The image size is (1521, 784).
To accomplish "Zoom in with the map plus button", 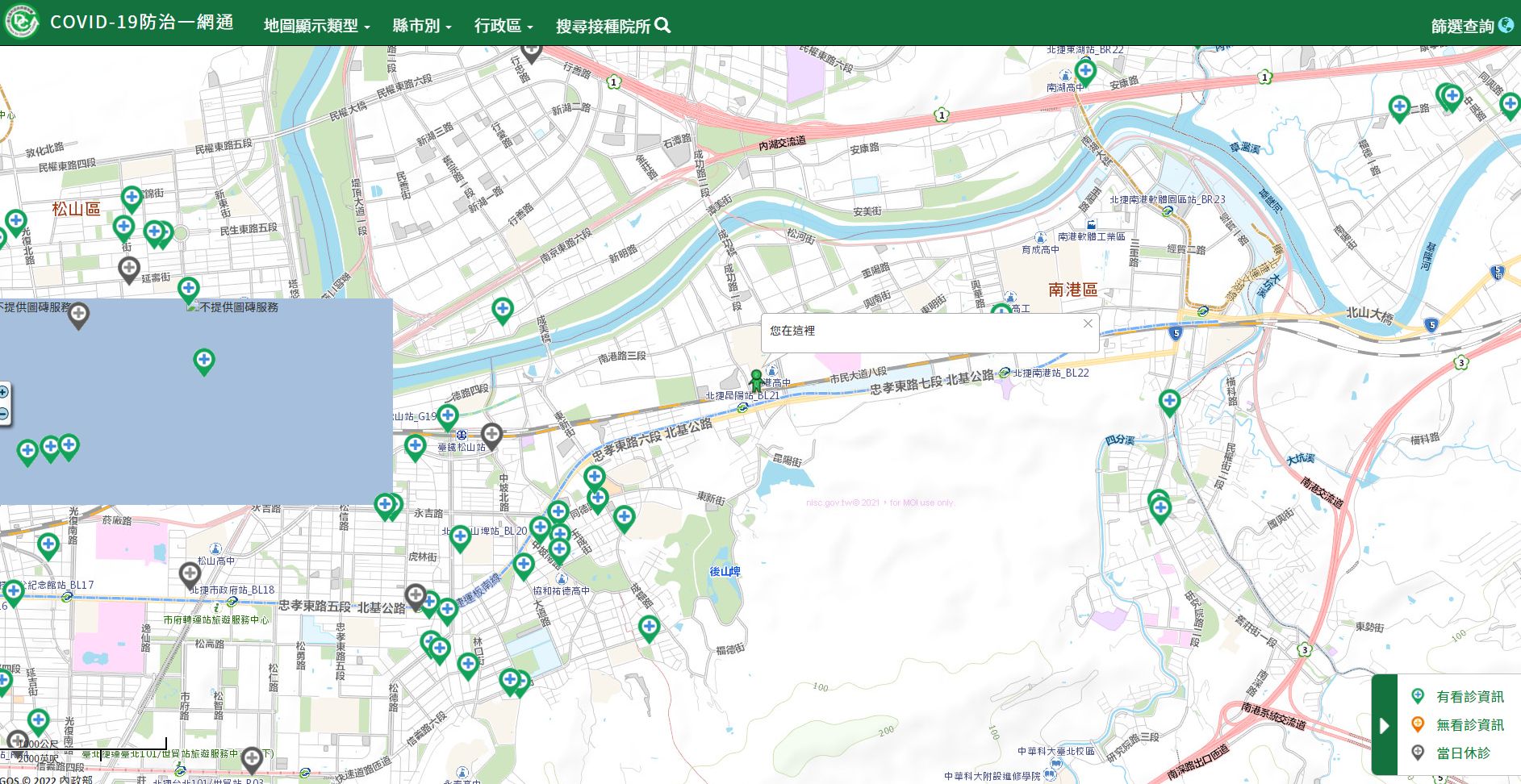I will [4, 393].
